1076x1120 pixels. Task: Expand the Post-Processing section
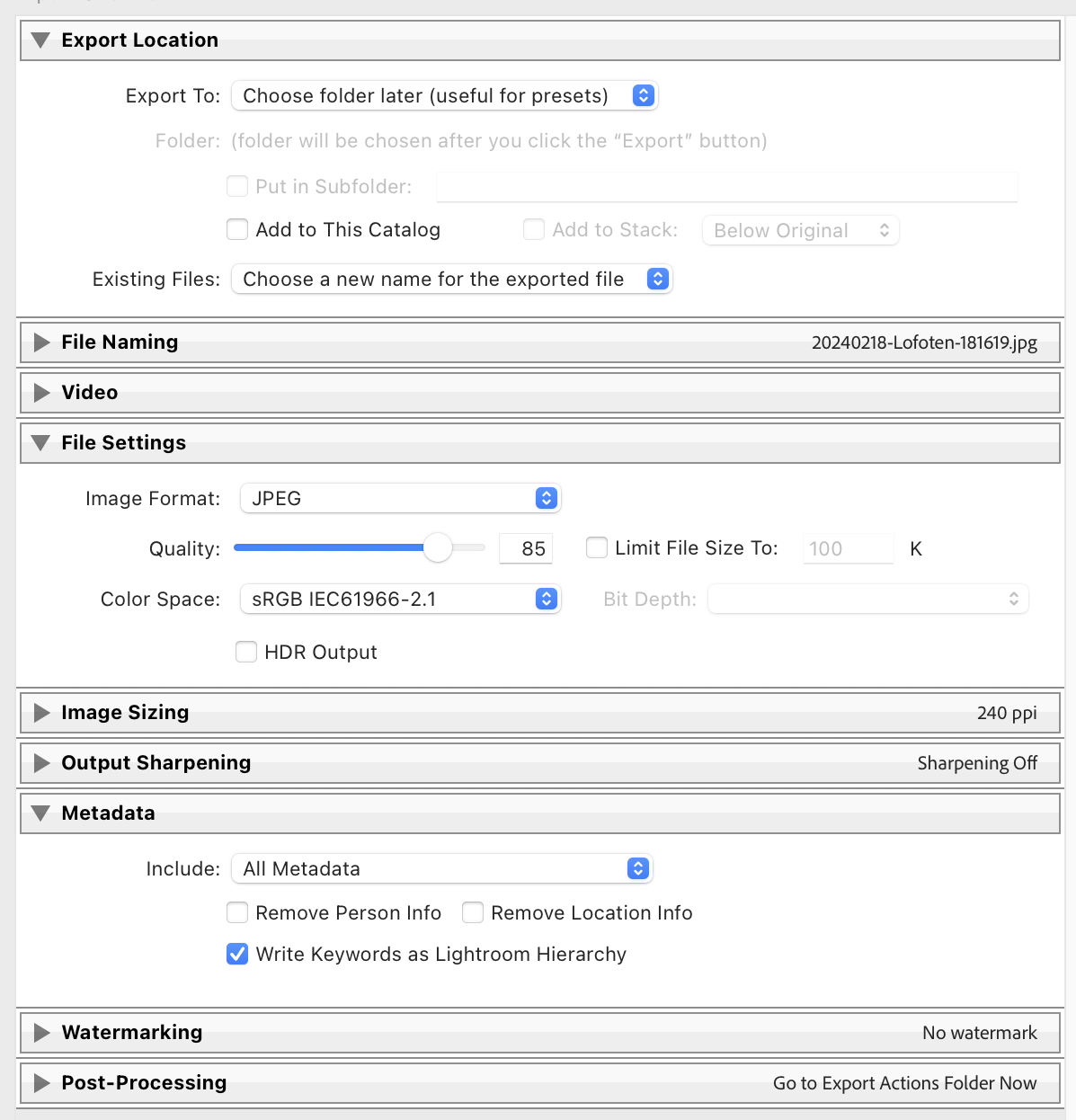[x=40, y=1082]
